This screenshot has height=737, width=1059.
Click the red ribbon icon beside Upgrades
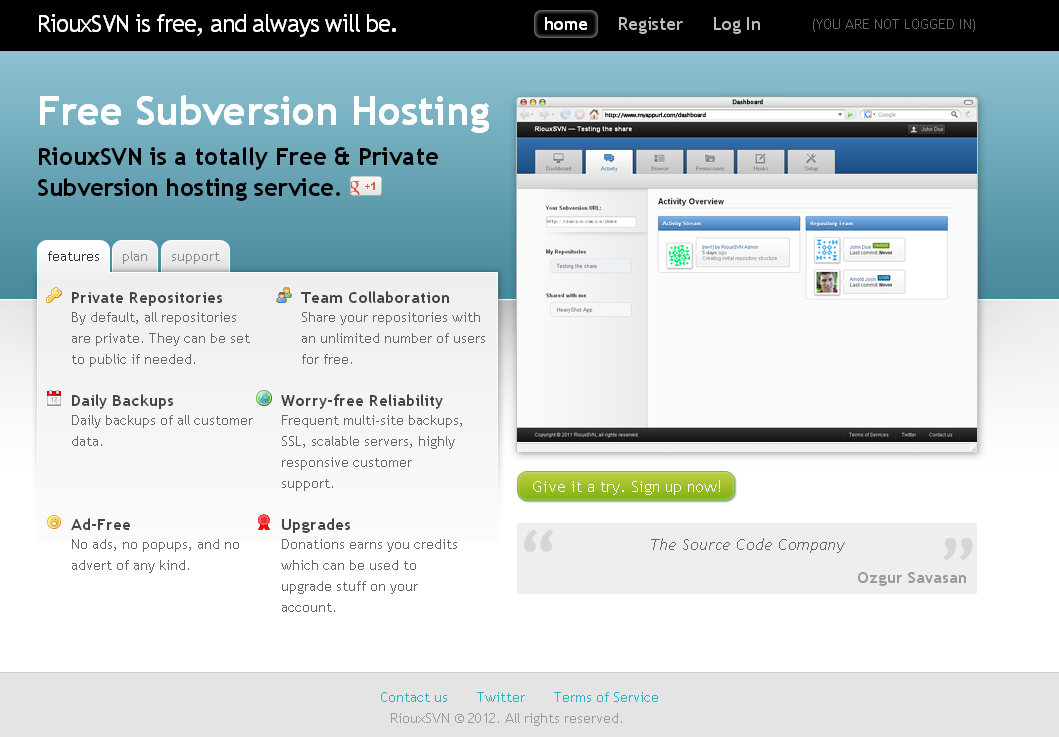tap(264, 522)
